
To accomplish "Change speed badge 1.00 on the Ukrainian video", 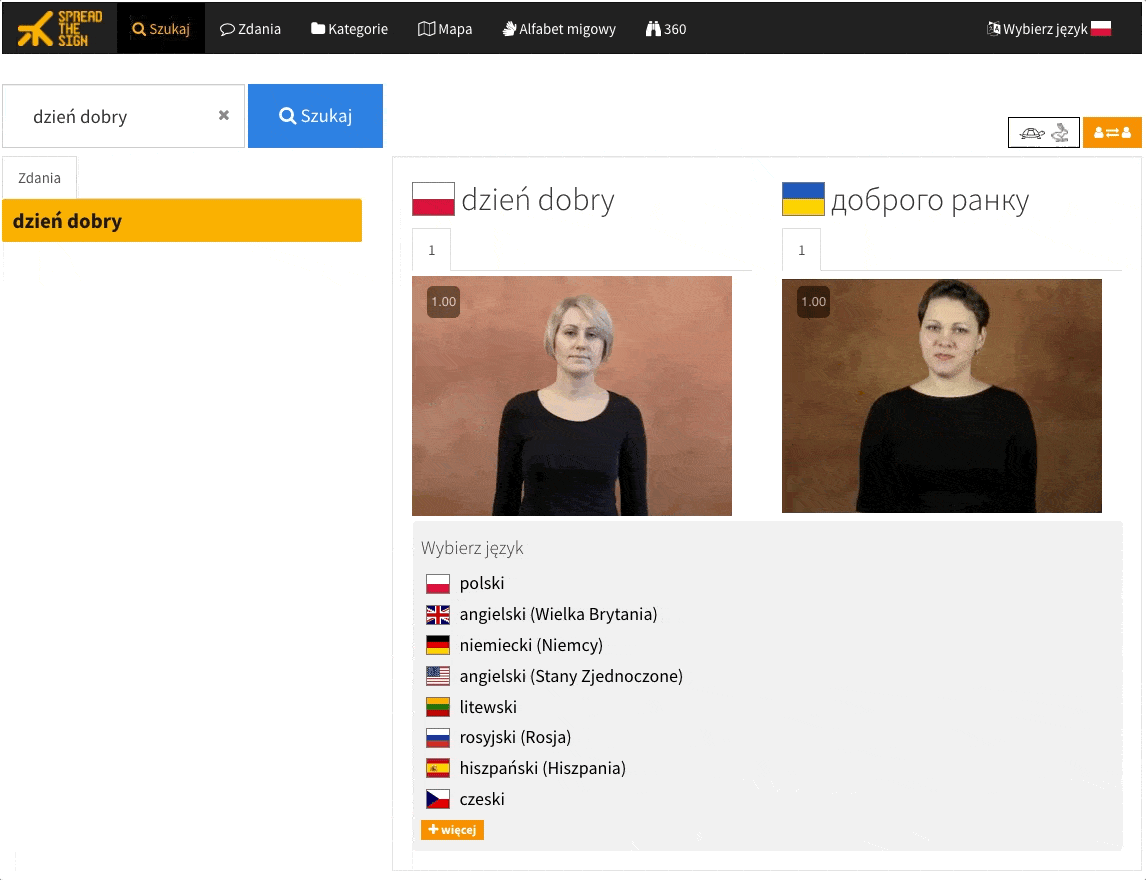I will coord(813,302).
